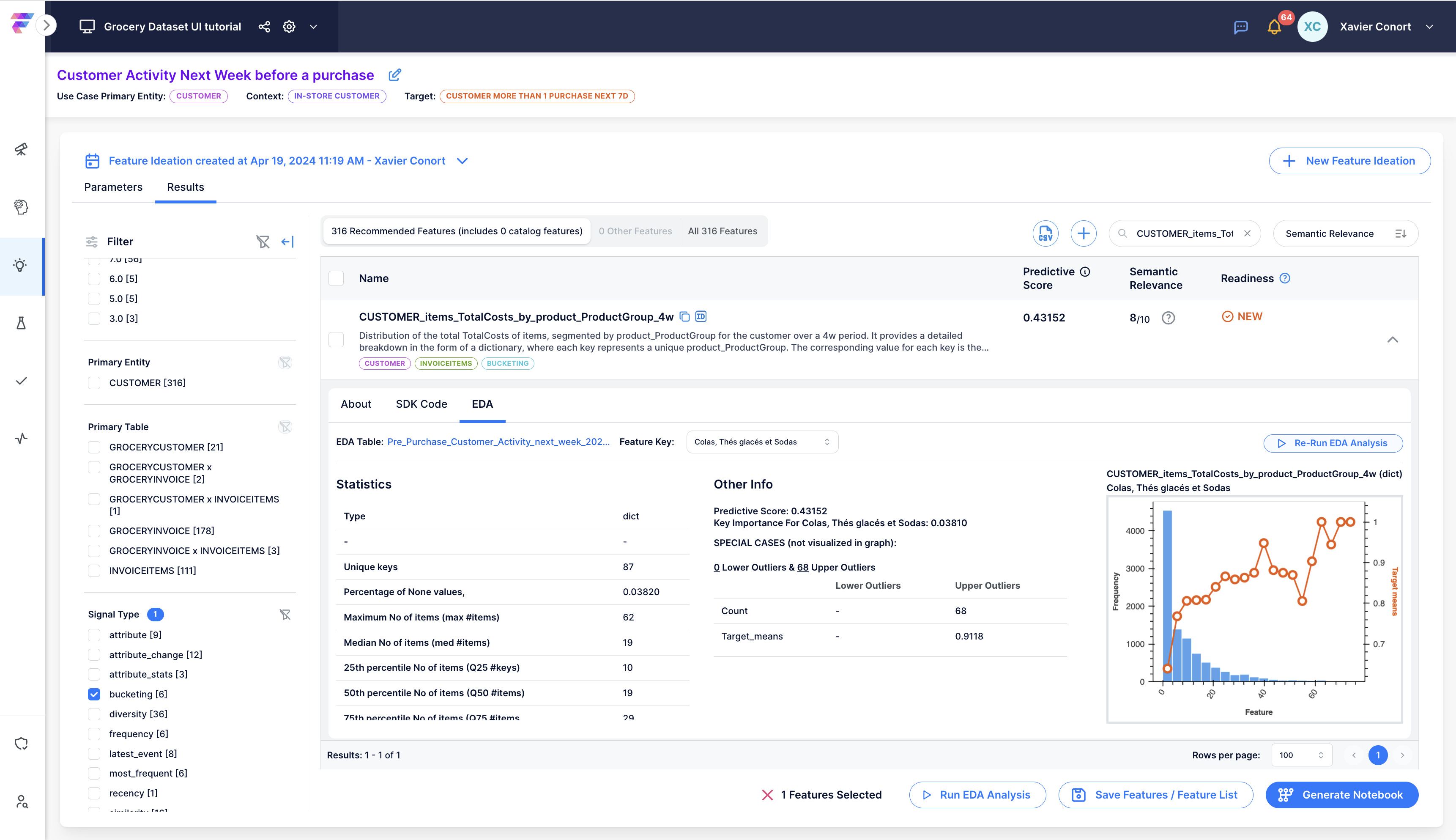Toggle sort direction icon in Semantic Relevance
Image resolution: width=1456 pixels, height=840 pixels.
(1401, 233)
